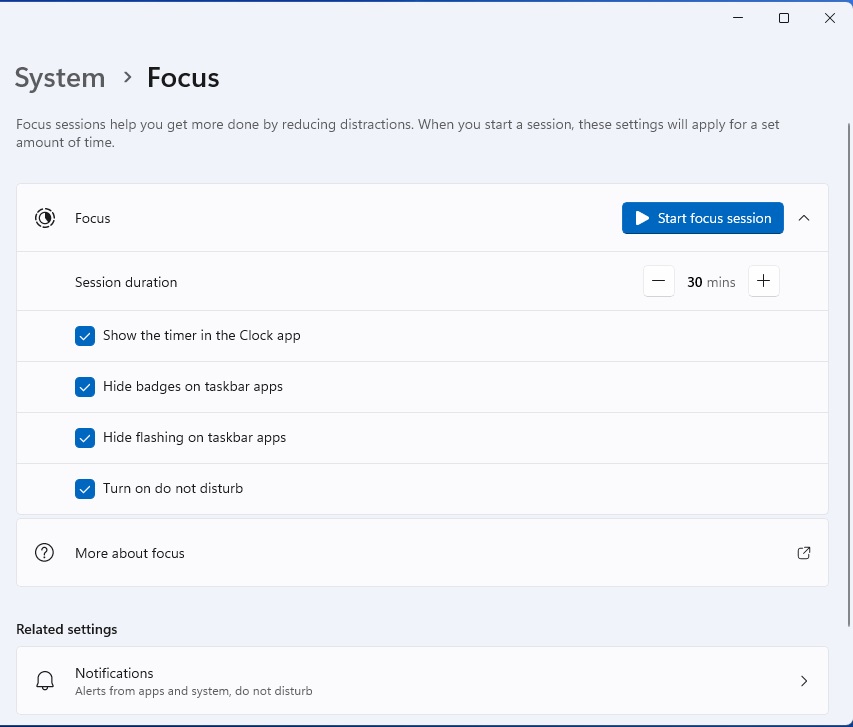Click the Session duration label
The image size is (853, 727).
click(x=126, y=282)
